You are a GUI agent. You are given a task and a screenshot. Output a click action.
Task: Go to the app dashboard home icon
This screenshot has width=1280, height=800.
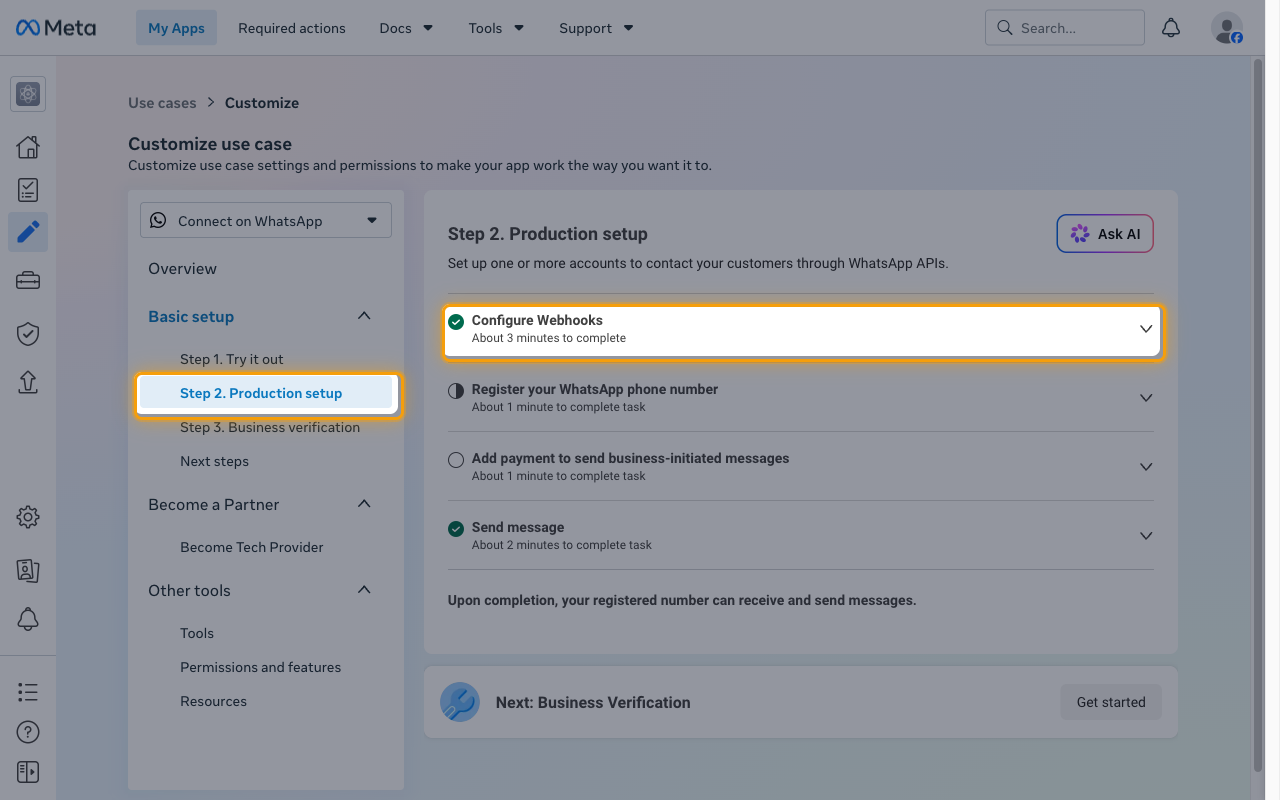(x=28, y=147)
